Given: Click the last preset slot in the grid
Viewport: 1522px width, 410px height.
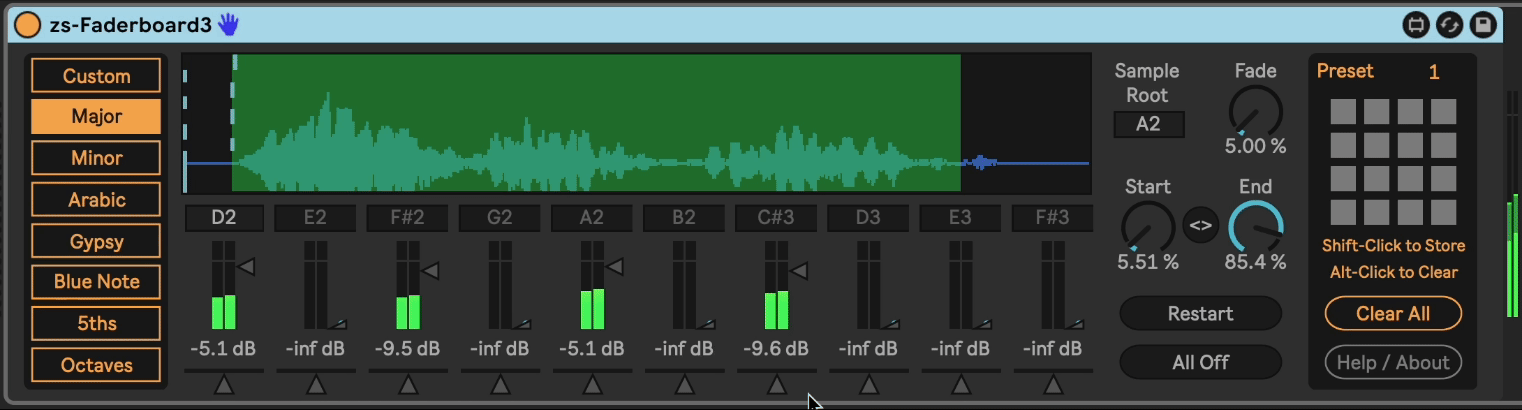Looking at the screenshot, I should pyautogui.click(x=1443, y=212).
